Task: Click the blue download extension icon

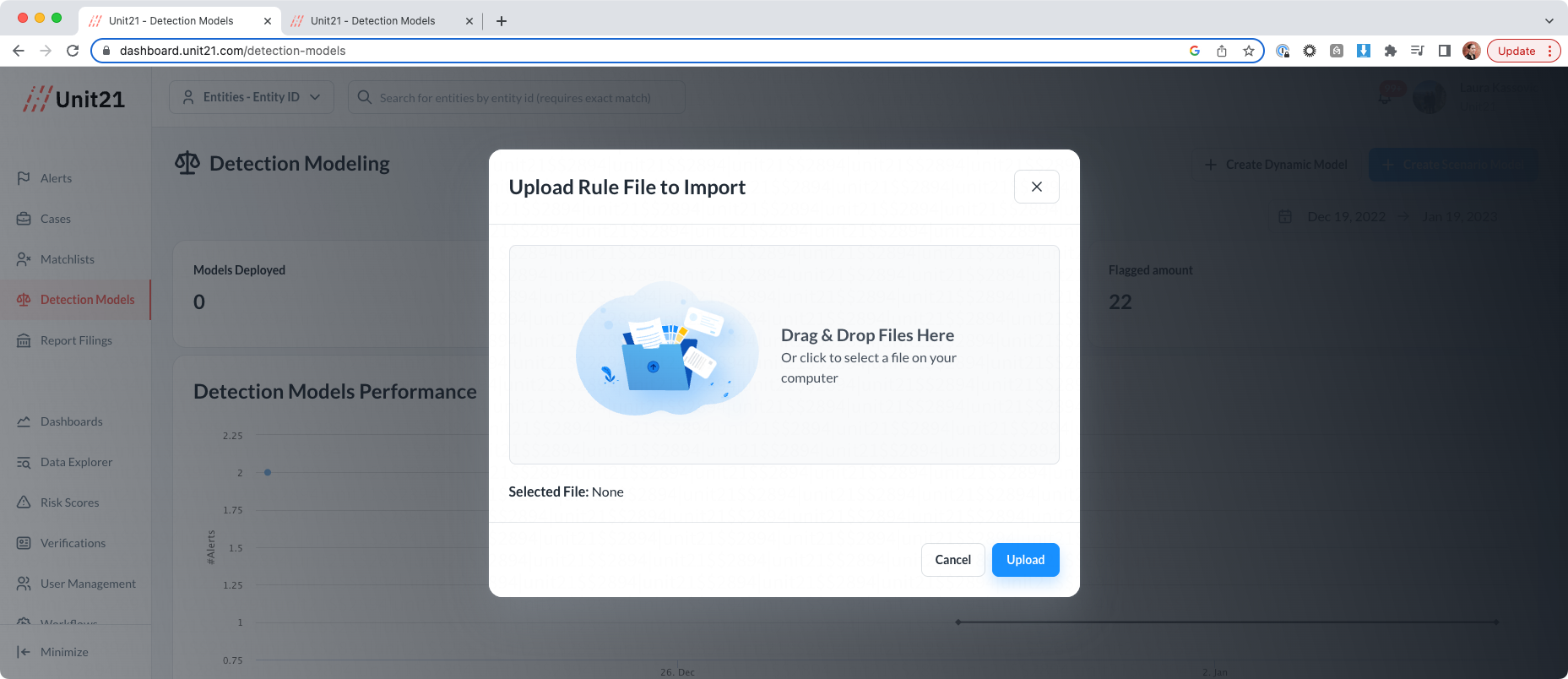Action: pos(1364,51)
